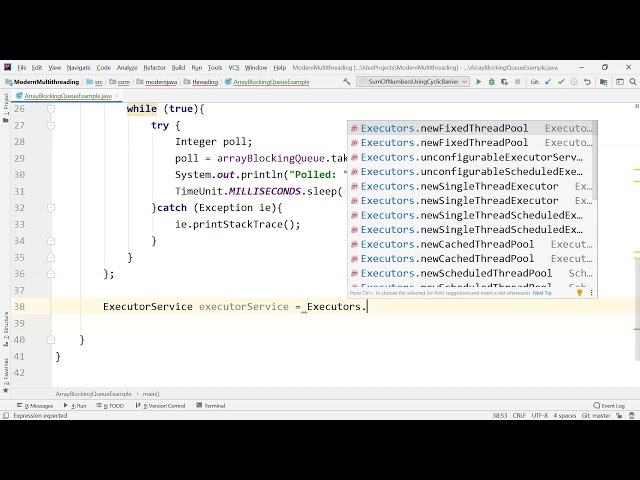The image size is (640, 480).
Task: Open the Terminal tool window
Action: click(211, 406)
